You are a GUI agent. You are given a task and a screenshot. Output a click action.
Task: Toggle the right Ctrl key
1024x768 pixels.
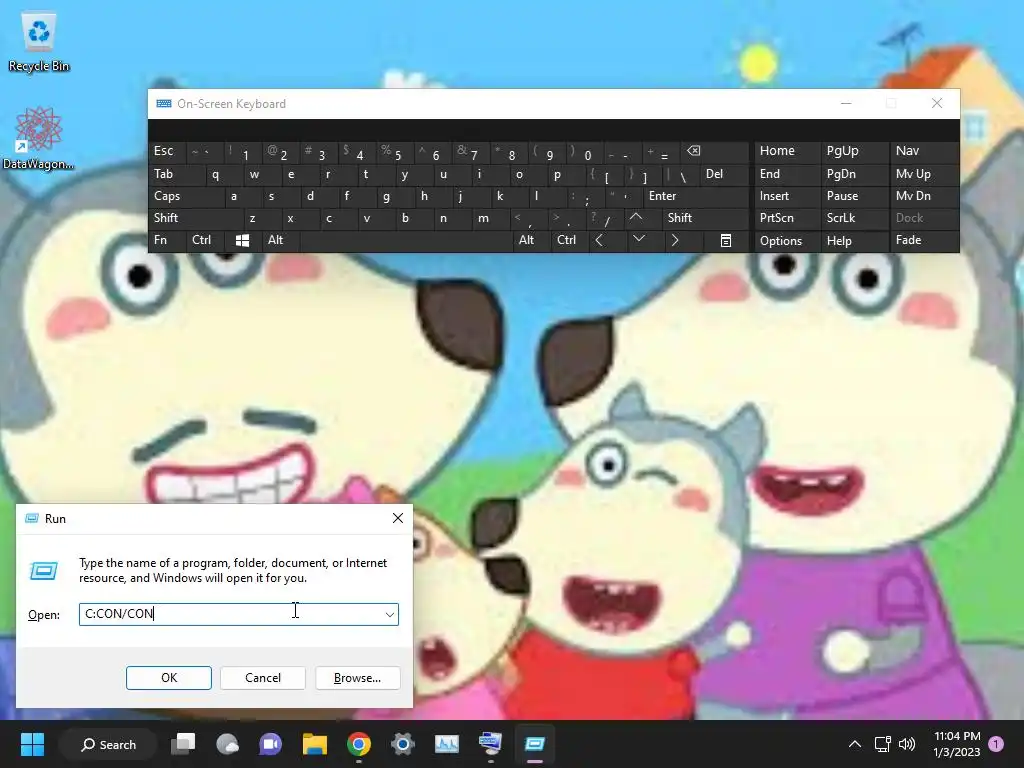pyautogui.click(x=570, y=240)
